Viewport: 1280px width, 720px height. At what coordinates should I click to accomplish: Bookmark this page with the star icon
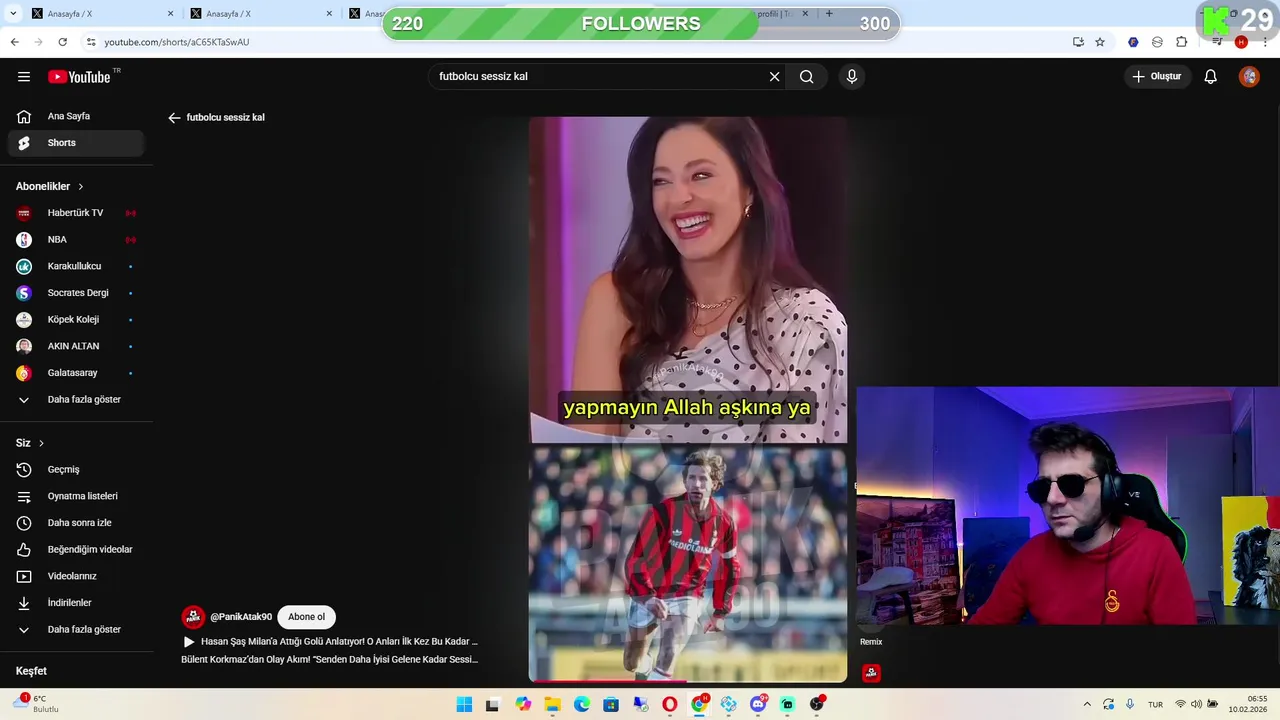[x=1100, y=42]
